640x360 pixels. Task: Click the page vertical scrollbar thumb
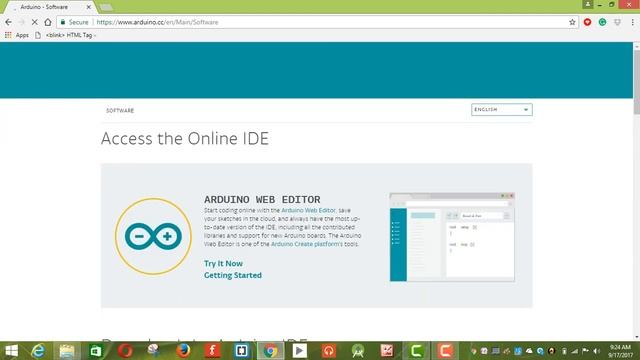637,82
